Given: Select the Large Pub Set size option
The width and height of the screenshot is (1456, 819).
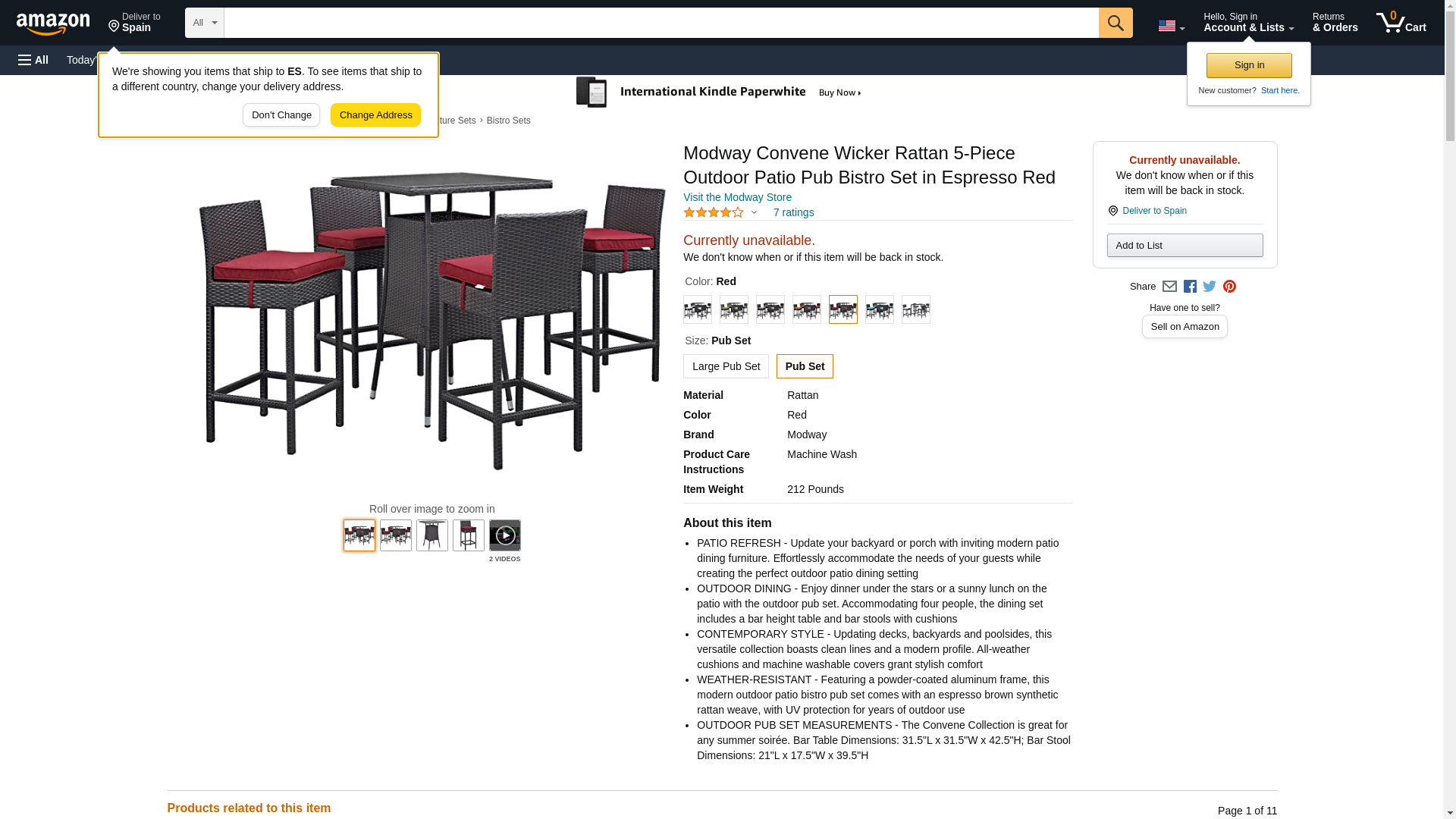Looking at the screenshot, I should coord(726,366).
